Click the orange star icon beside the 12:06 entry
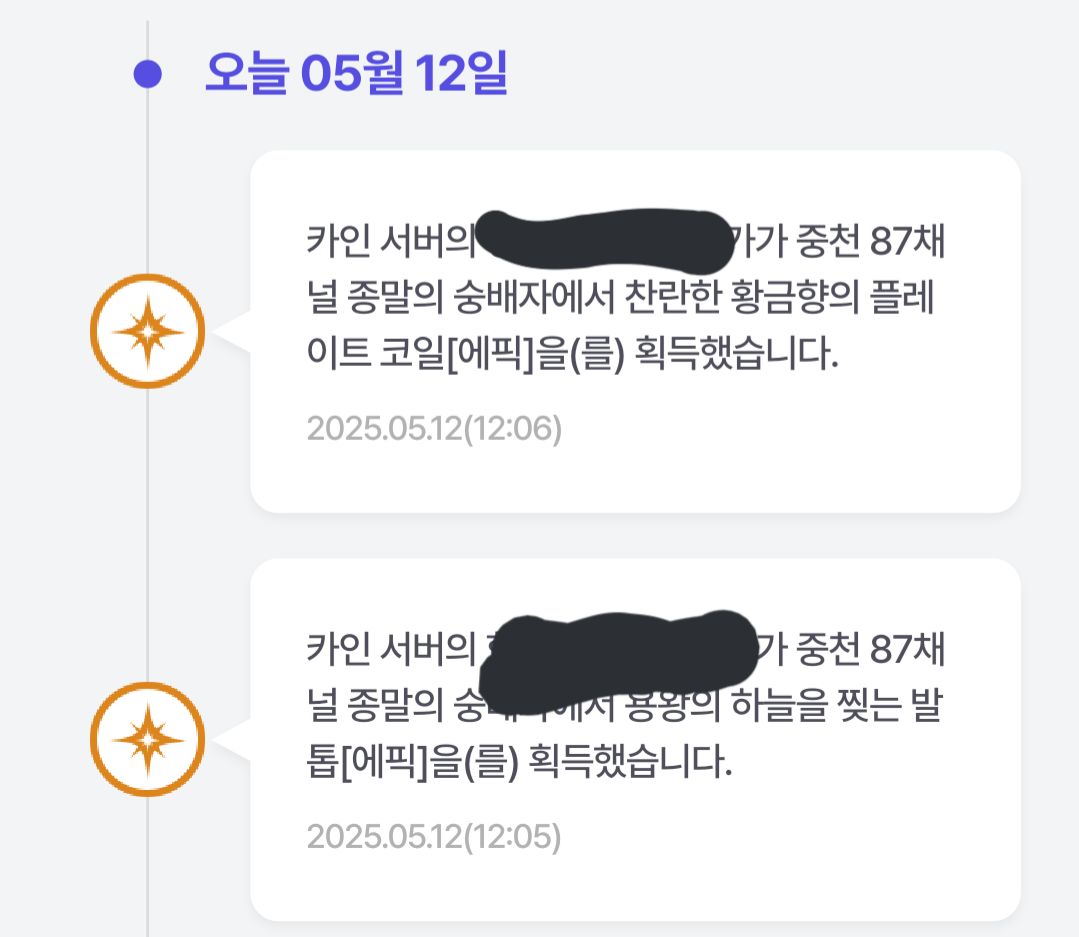This screenshot has width=1079, height=937. click(x=147, y=332)
